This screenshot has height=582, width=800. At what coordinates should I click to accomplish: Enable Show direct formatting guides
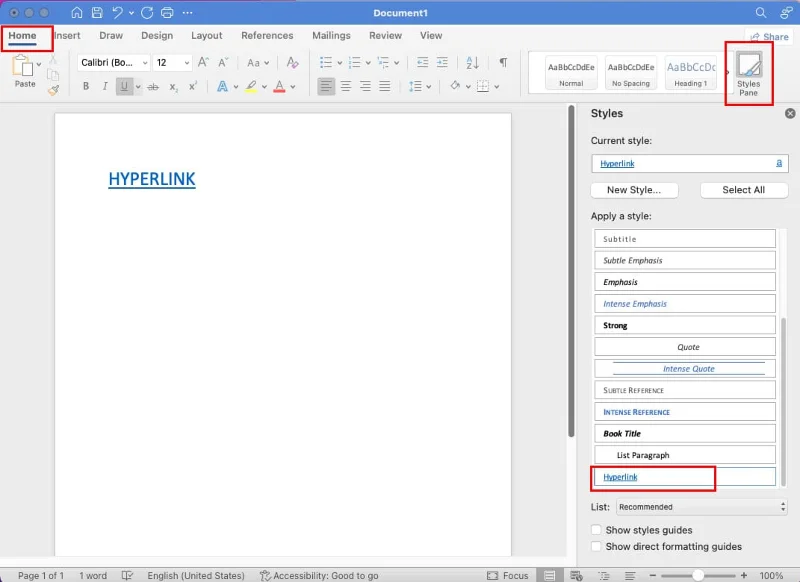click(x=596, y=546)
